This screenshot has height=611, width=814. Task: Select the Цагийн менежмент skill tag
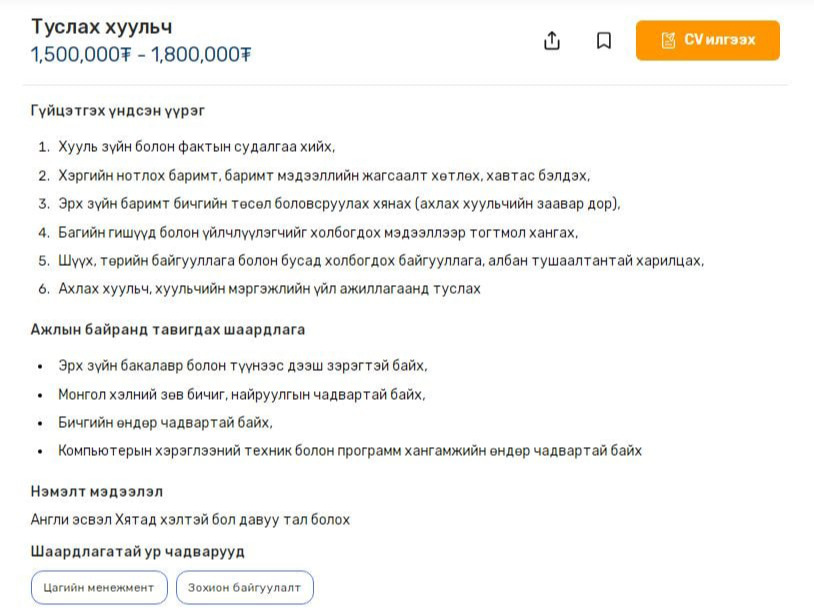(99, 587)
